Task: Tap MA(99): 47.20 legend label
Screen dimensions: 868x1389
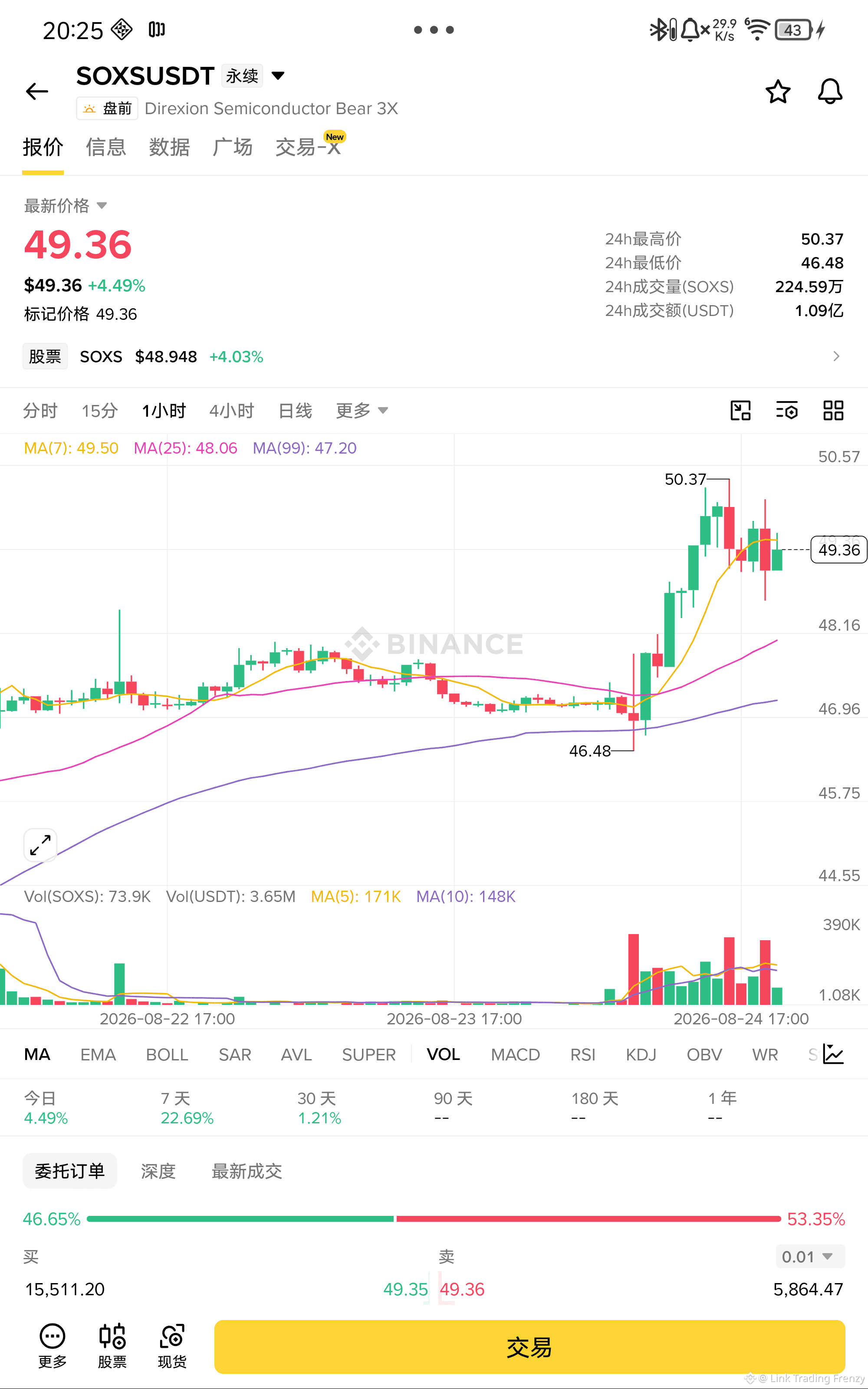Action: 305,448
